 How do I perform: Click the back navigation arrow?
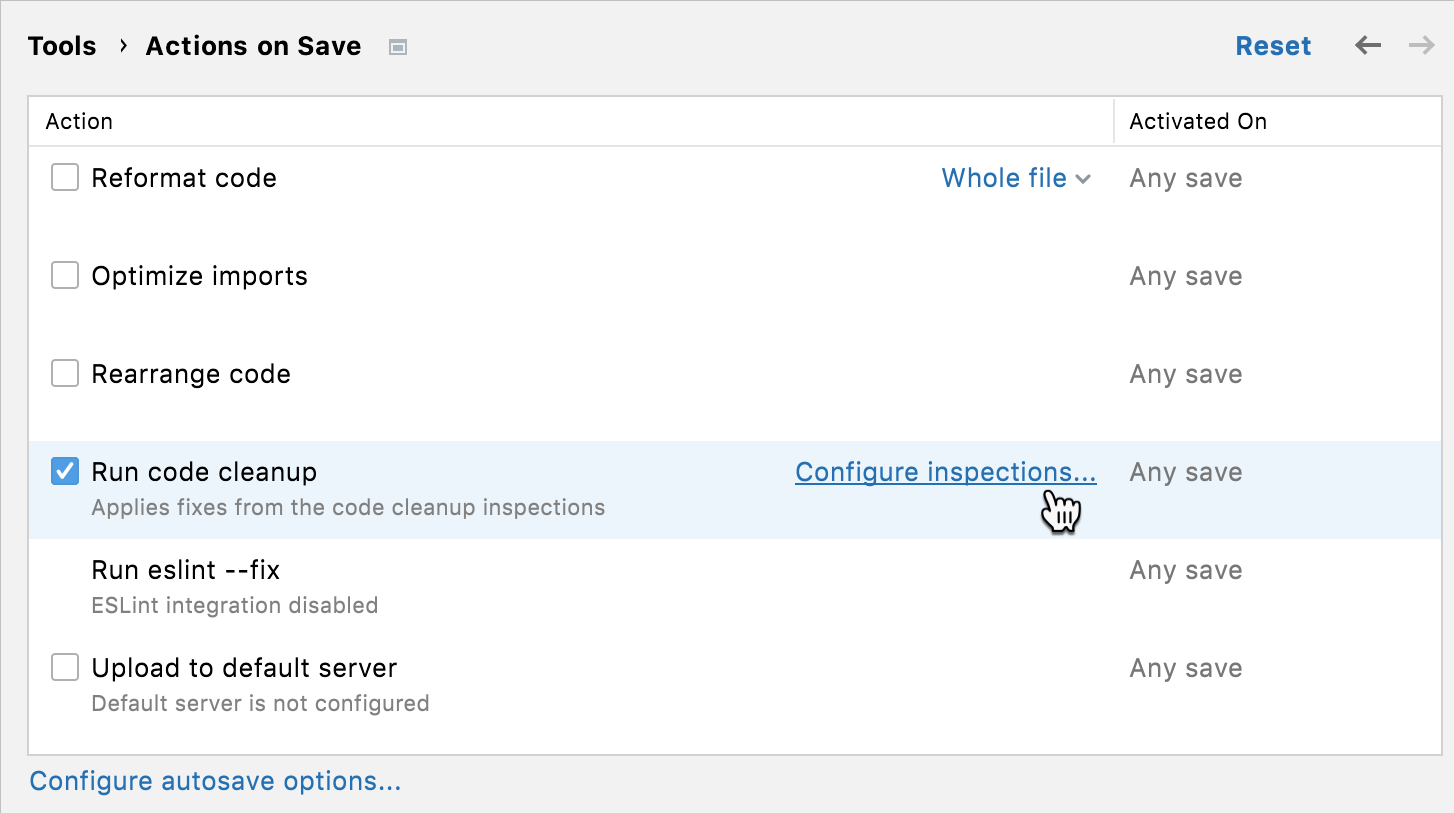[1368, 46]
